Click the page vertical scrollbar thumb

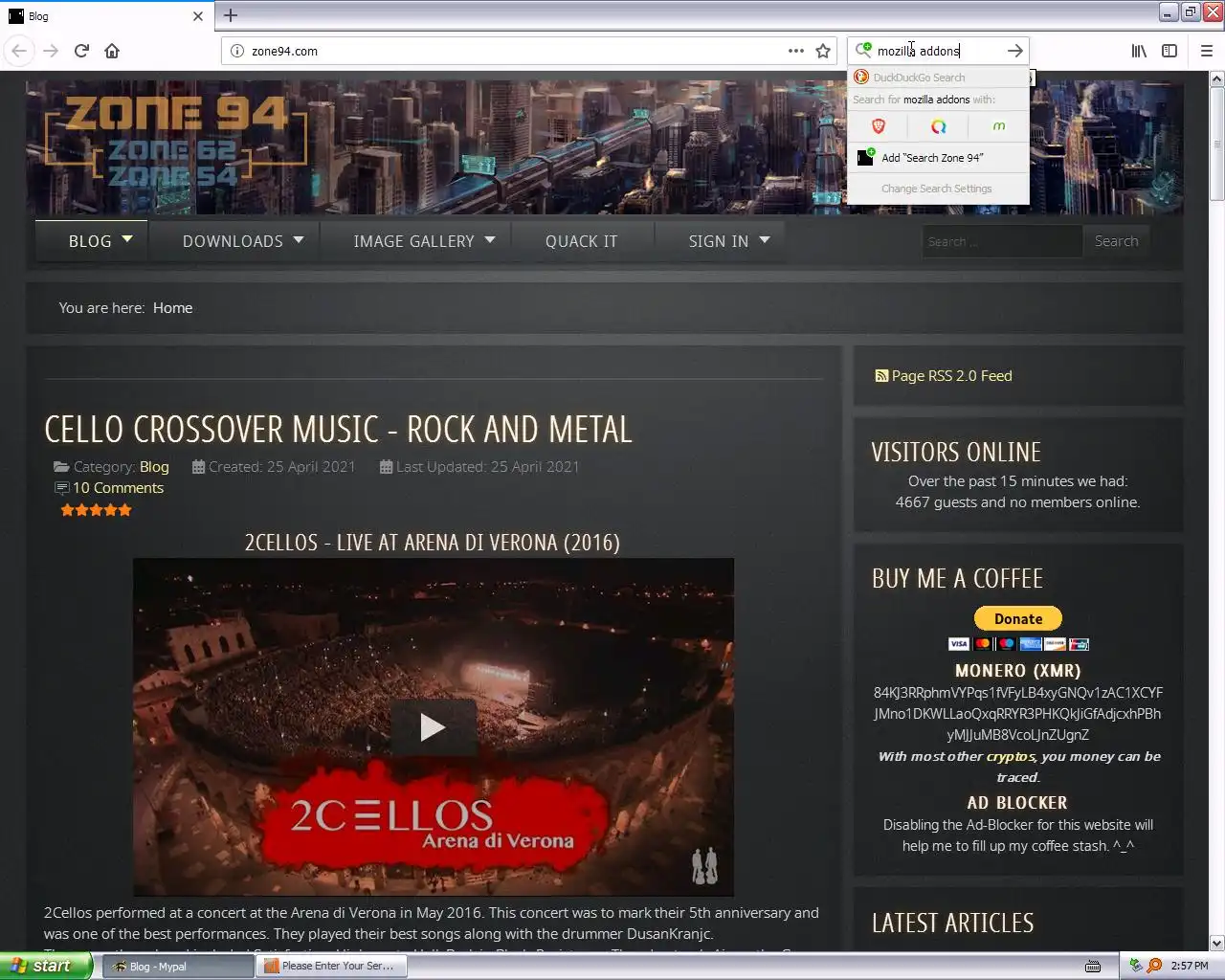[x=1216, y=145]
